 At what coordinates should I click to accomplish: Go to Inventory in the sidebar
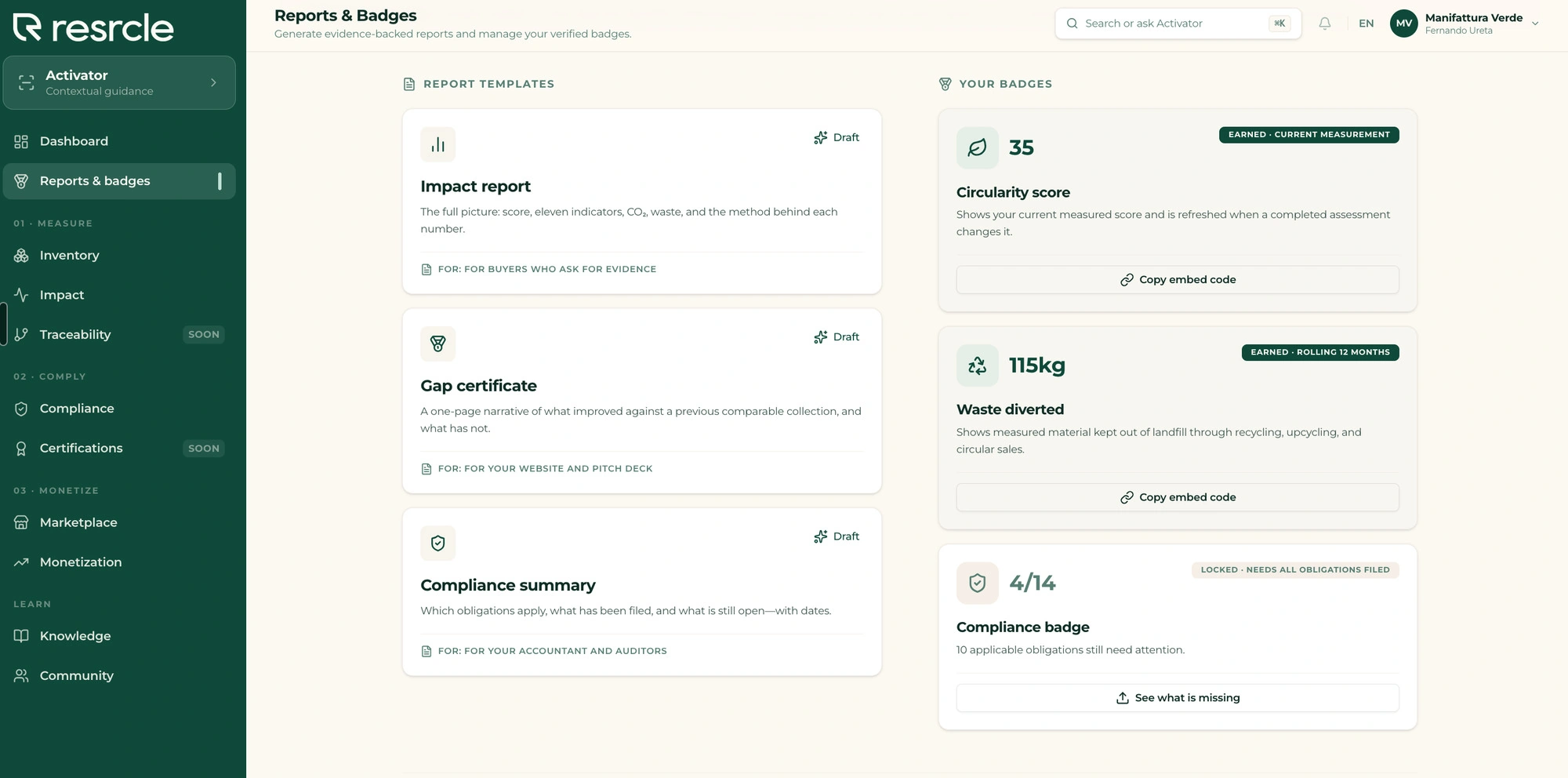click(119, 256)
